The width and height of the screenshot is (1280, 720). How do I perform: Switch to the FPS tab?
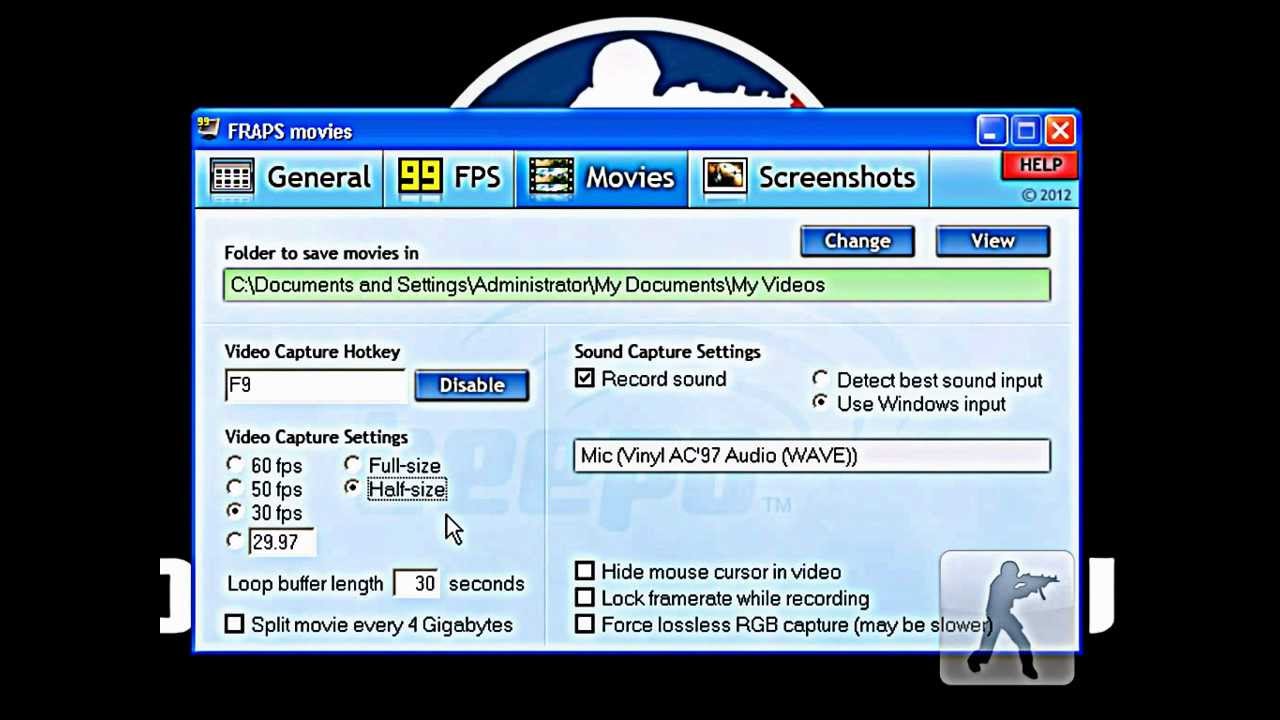pyautogui.click(x=449, y=178)
